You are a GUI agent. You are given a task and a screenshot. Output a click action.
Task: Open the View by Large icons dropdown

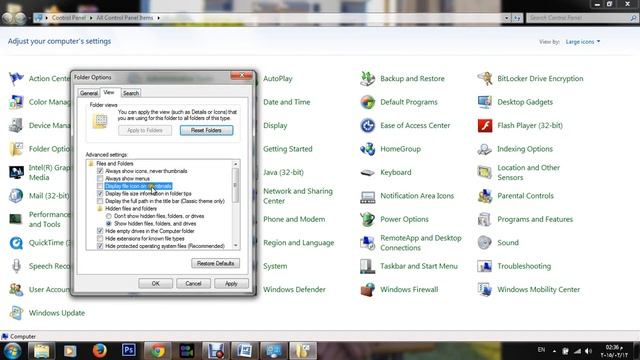[583, 42]
